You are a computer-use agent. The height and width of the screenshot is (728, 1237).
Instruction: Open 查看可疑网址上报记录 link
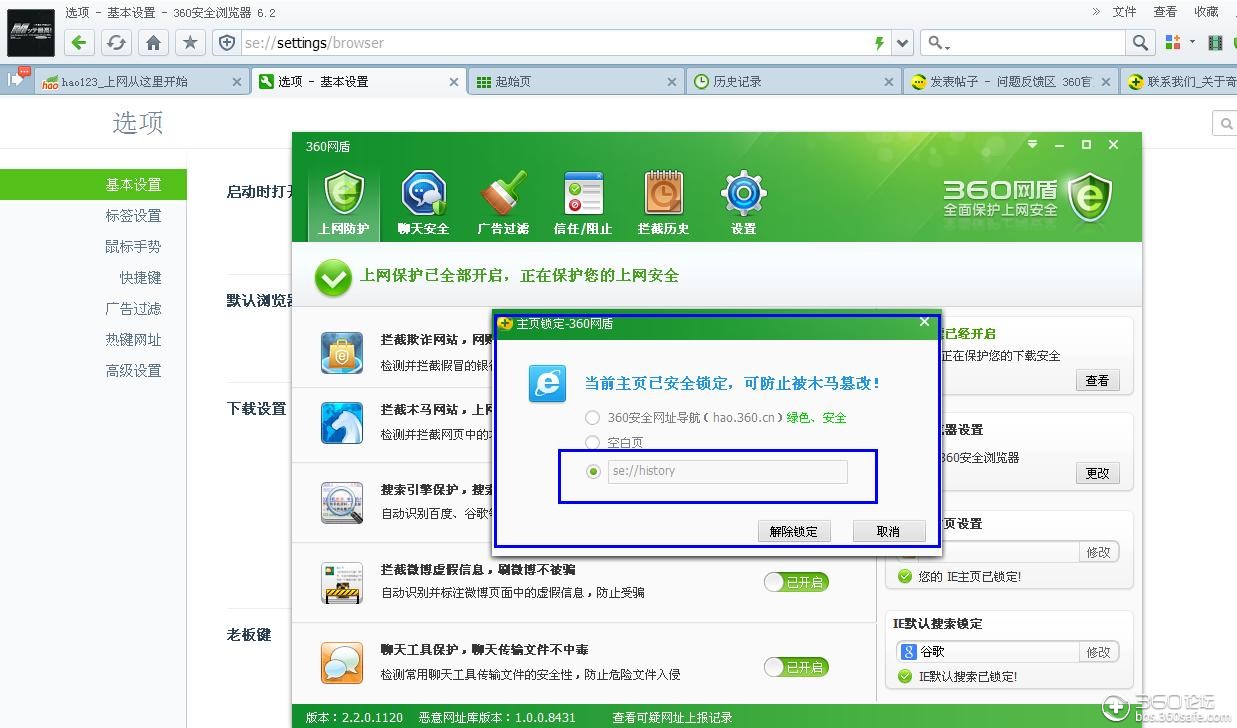[x=672, y=717]
